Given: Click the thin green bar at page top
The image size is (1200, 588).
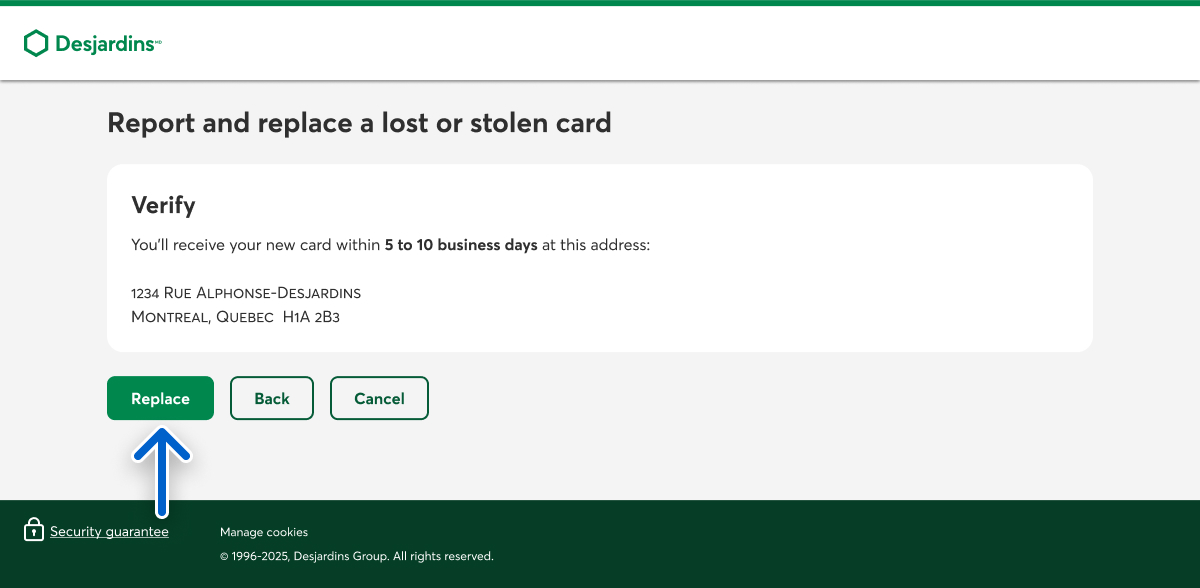Looking at the screenshot, I should coord(600,3).
